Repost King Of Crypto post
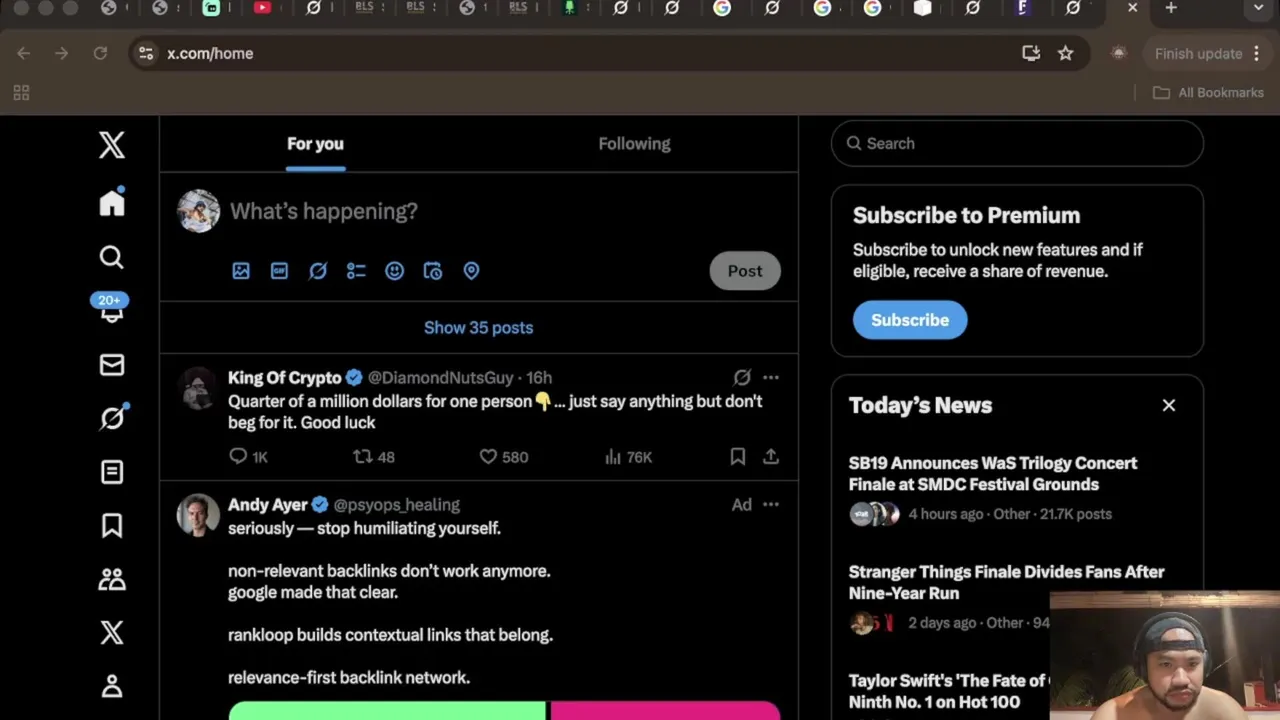Screen dimensions: 1280x720 [x=374, y=457]
